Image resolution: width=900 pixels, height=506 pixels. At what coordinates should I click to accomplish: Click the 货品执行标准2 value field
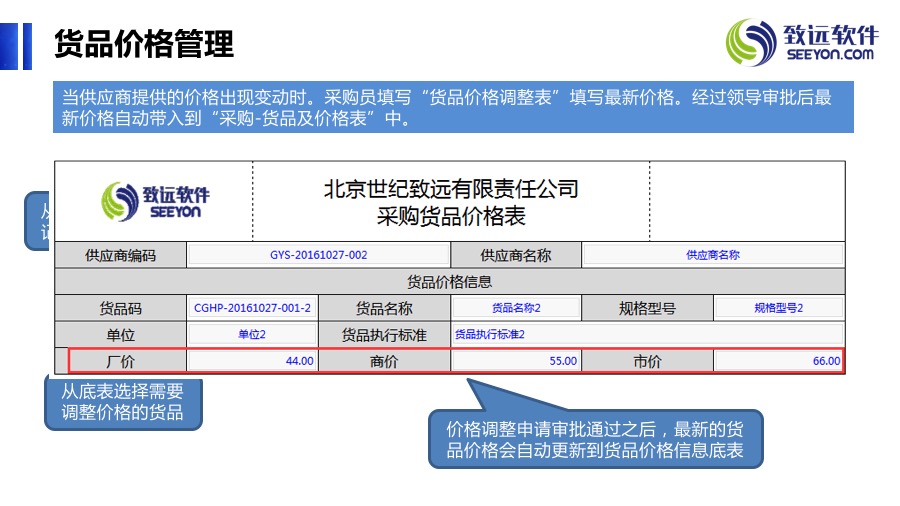647,334
